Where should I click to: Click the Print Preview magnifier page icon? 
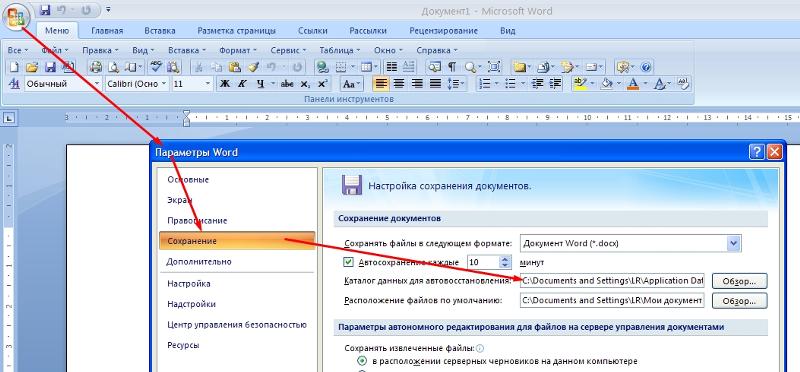point(113,67)
